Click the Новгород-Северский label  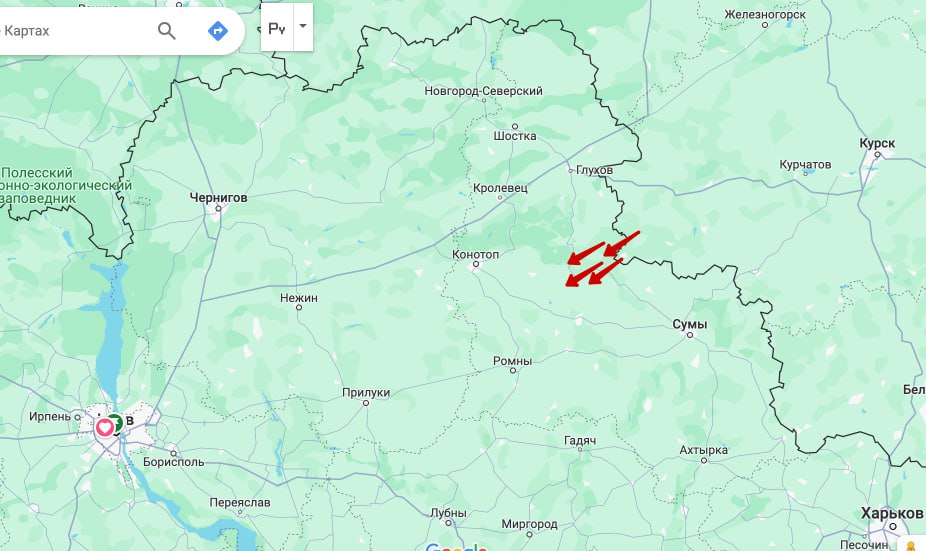(x=483, y=91)
